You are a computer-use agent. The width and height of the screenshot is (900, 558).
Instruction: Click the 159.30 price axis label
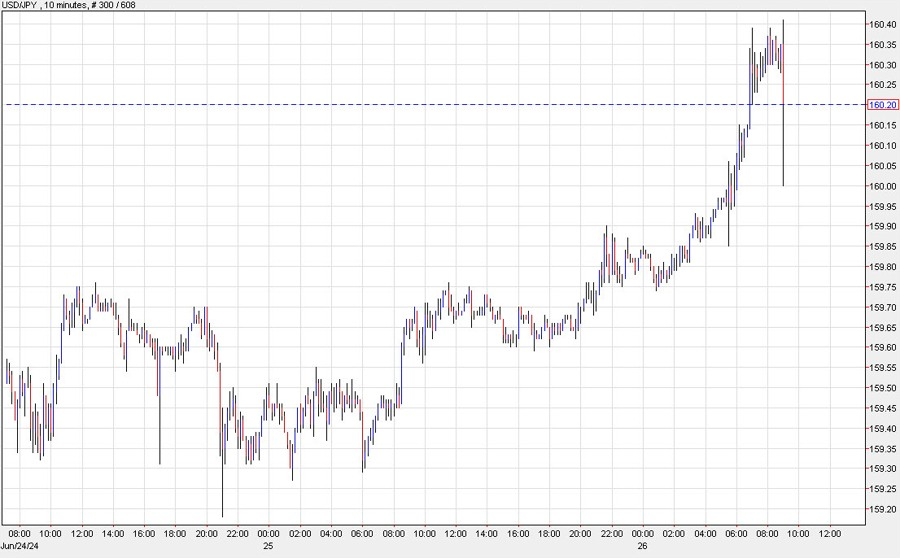pos(883,468)
